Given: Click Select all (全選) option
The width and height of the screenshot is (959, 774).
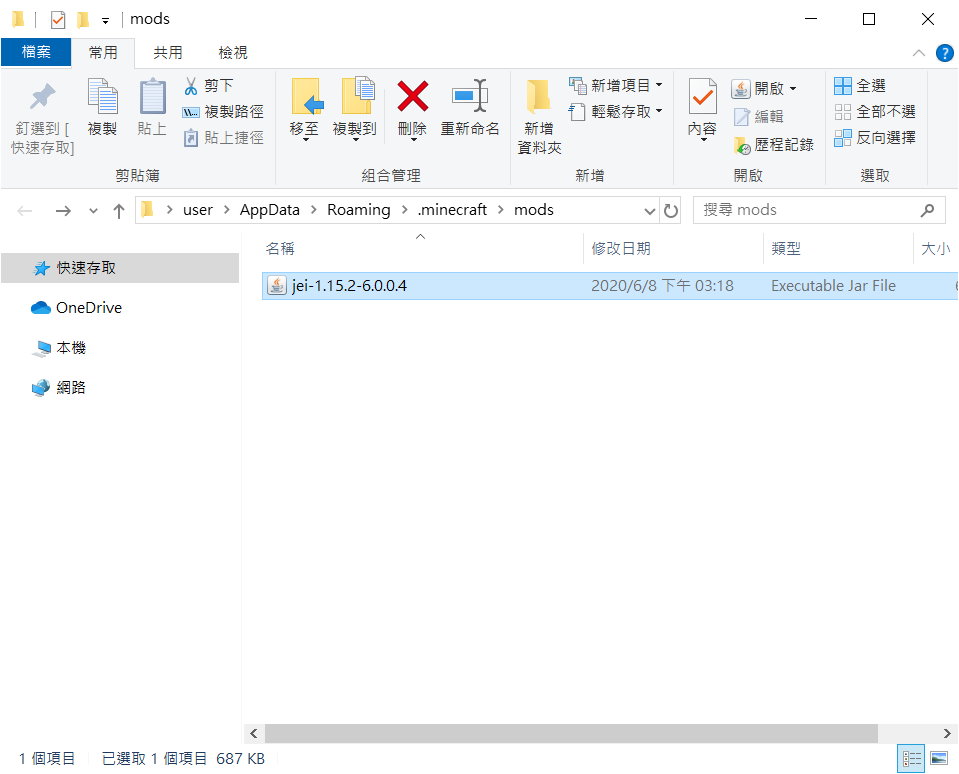Looking at the screenshot, I should click(x=843, y=86).
